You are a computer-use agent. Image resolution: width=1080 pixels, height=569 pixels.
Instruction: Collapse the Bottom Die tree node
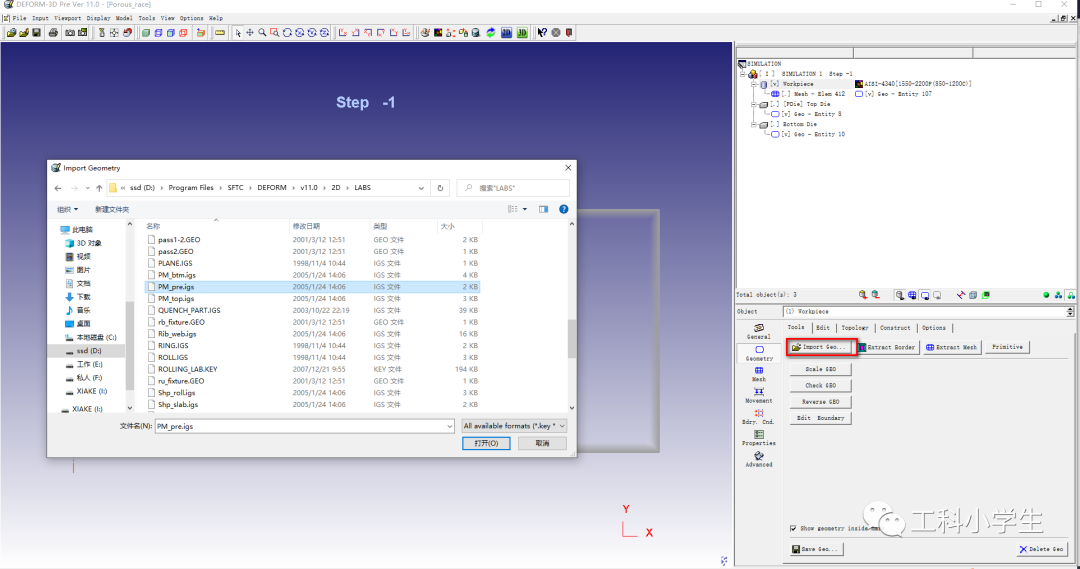coord(754,124)
